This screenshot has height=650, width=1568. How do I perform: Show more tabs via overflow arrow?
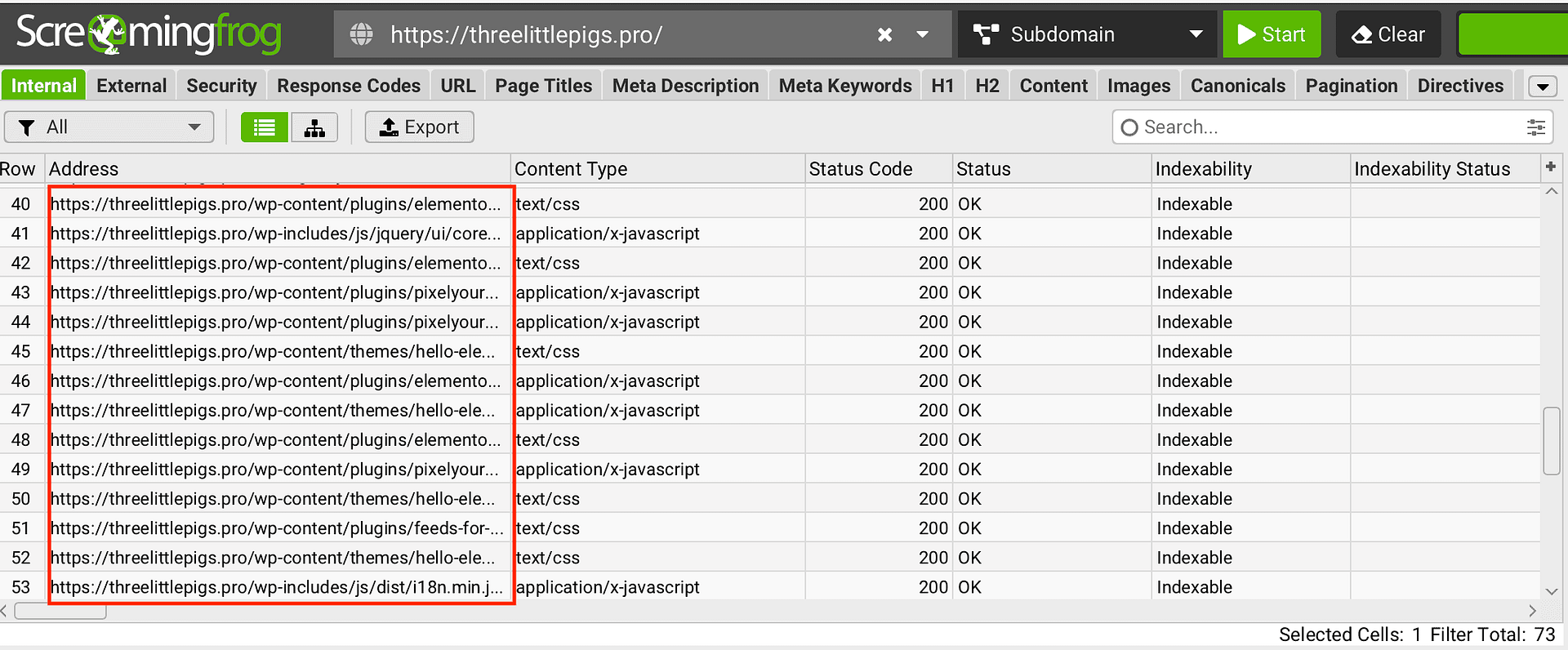[1542, 87]
